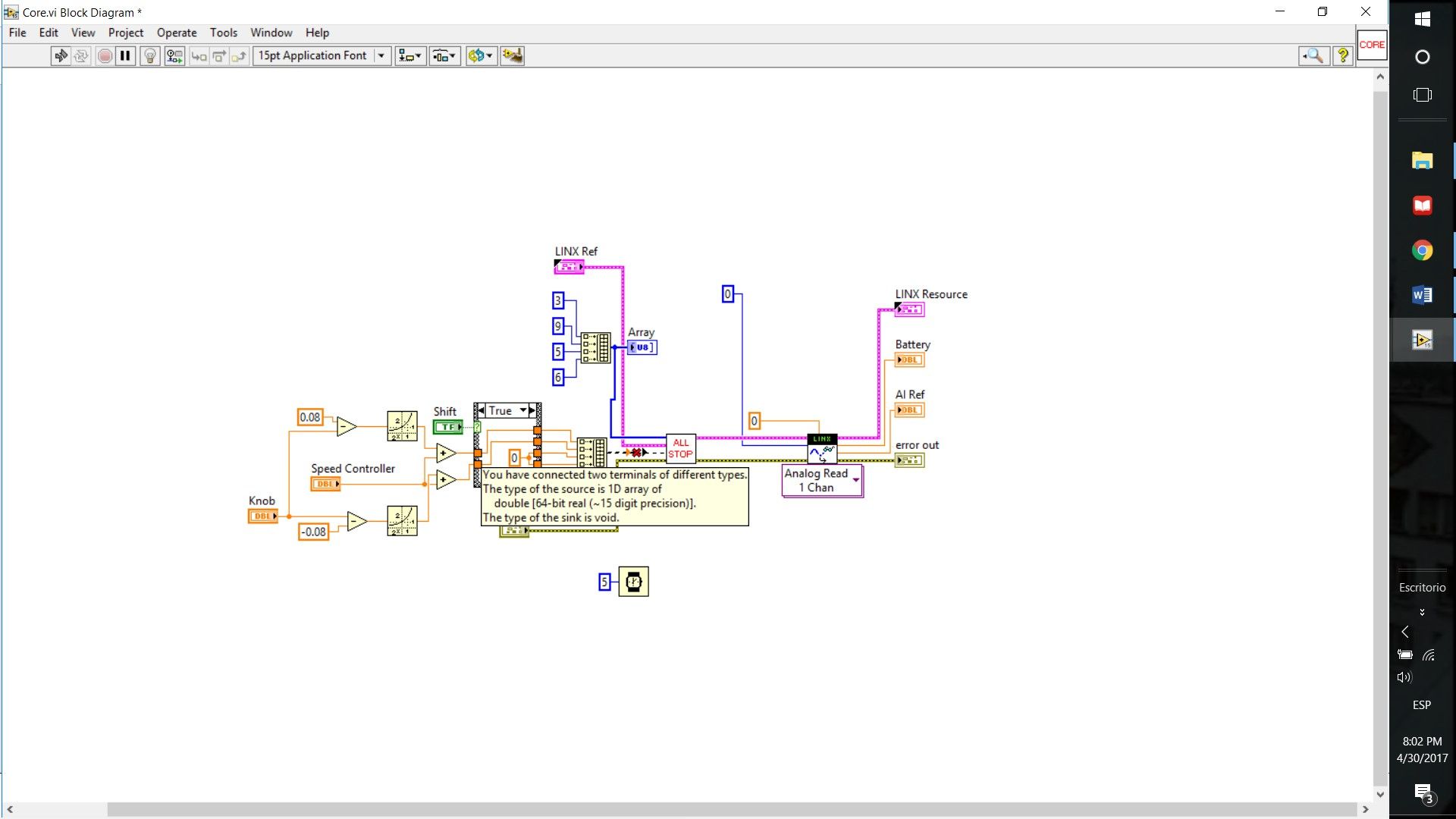Toggle Highlight Execution with the lightbulb
1456x819 pixels.
coord(149,55)
